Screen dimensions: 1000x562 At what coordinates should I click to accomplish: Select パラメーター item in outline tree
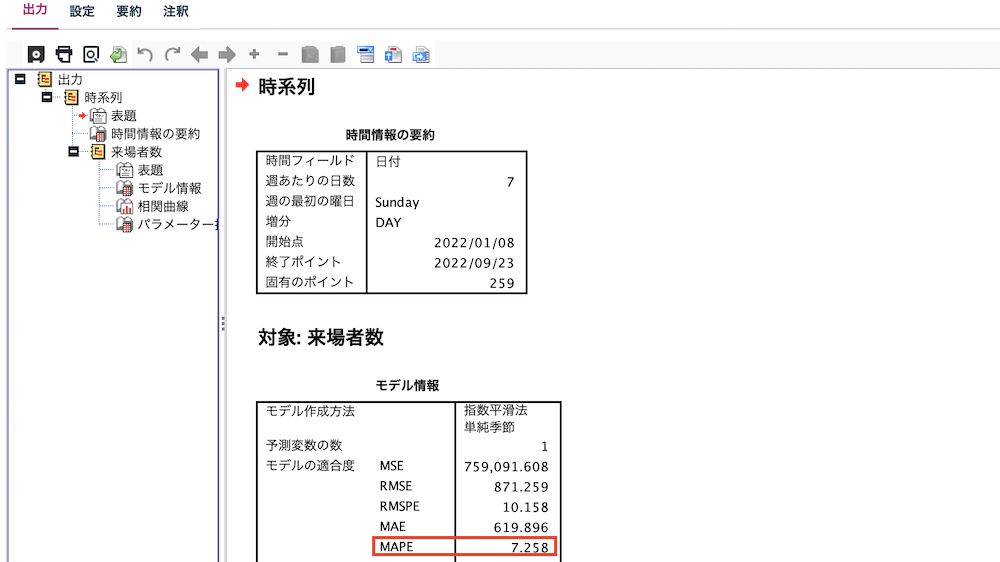click(177, 225)
